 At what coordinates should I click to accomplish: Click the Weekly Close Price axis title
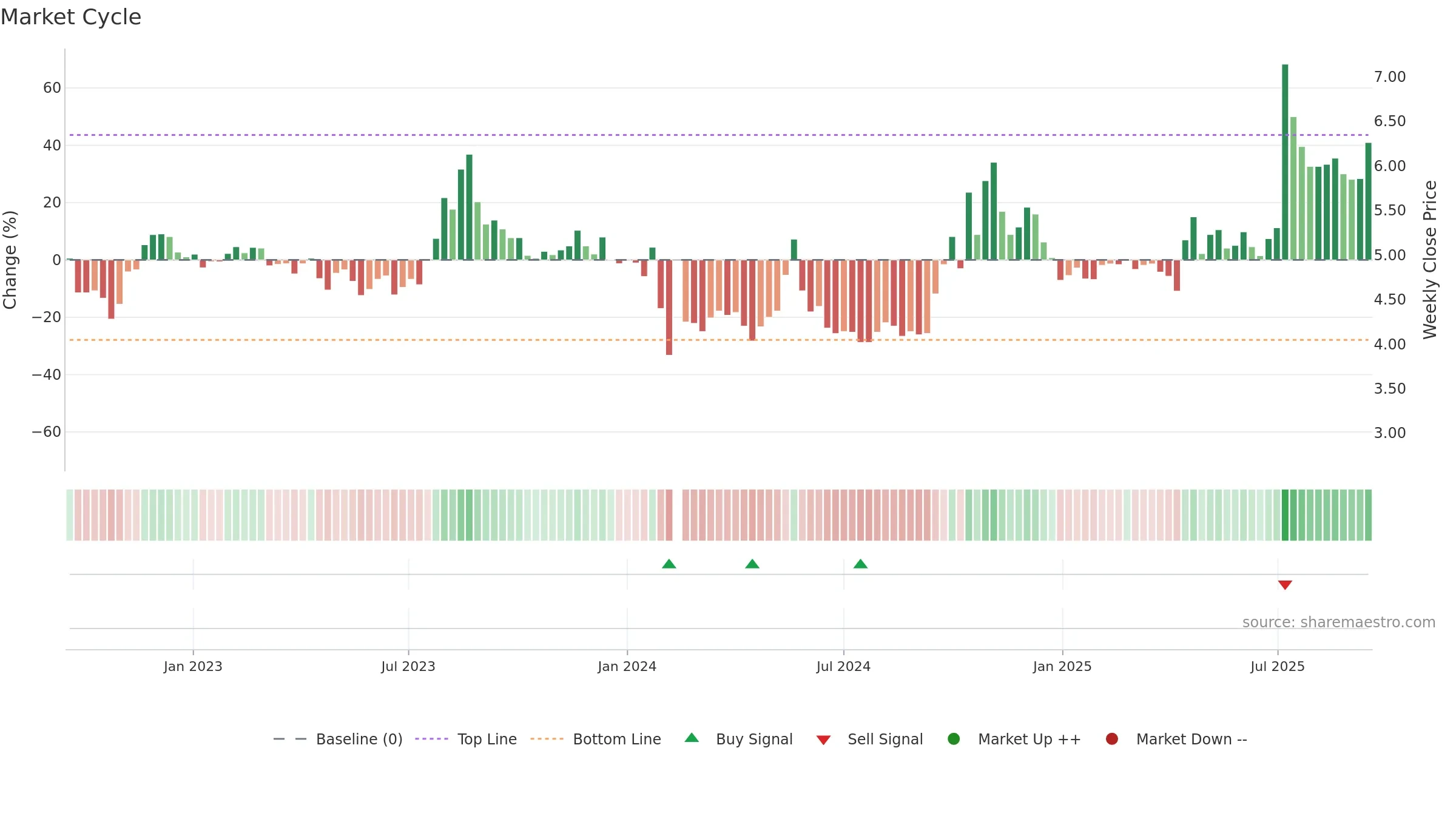coord(1430,260)
